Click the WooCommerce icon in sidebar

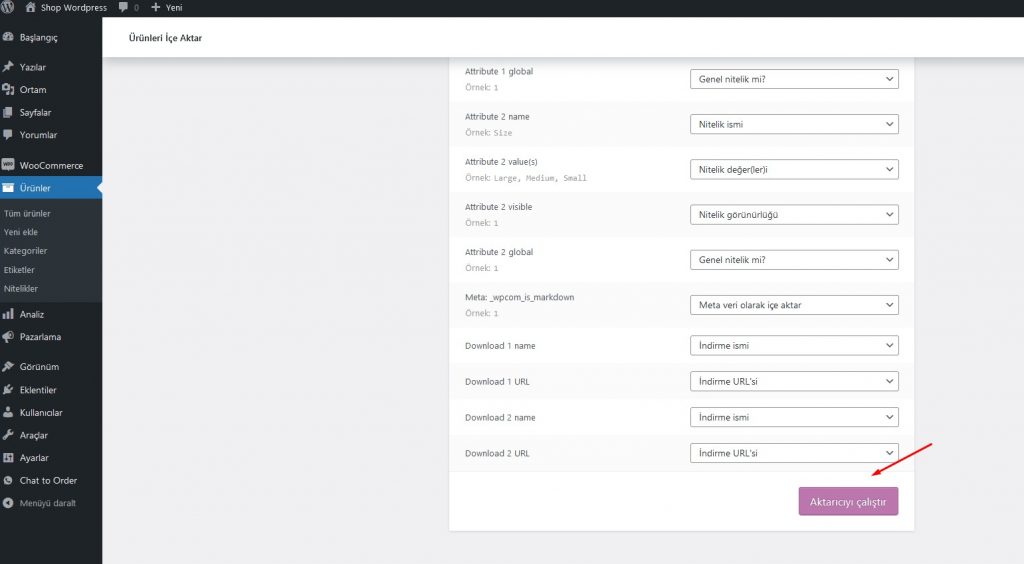click(9, 165)
